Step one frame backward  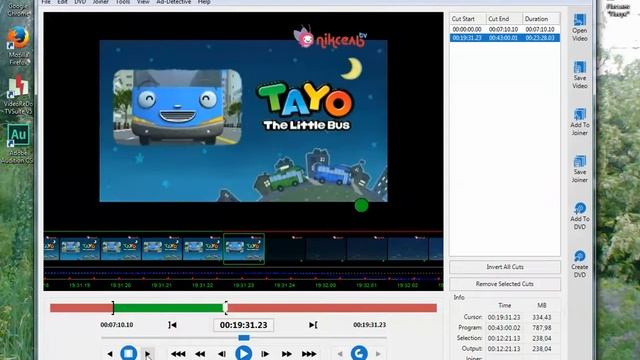pos(222,354)
